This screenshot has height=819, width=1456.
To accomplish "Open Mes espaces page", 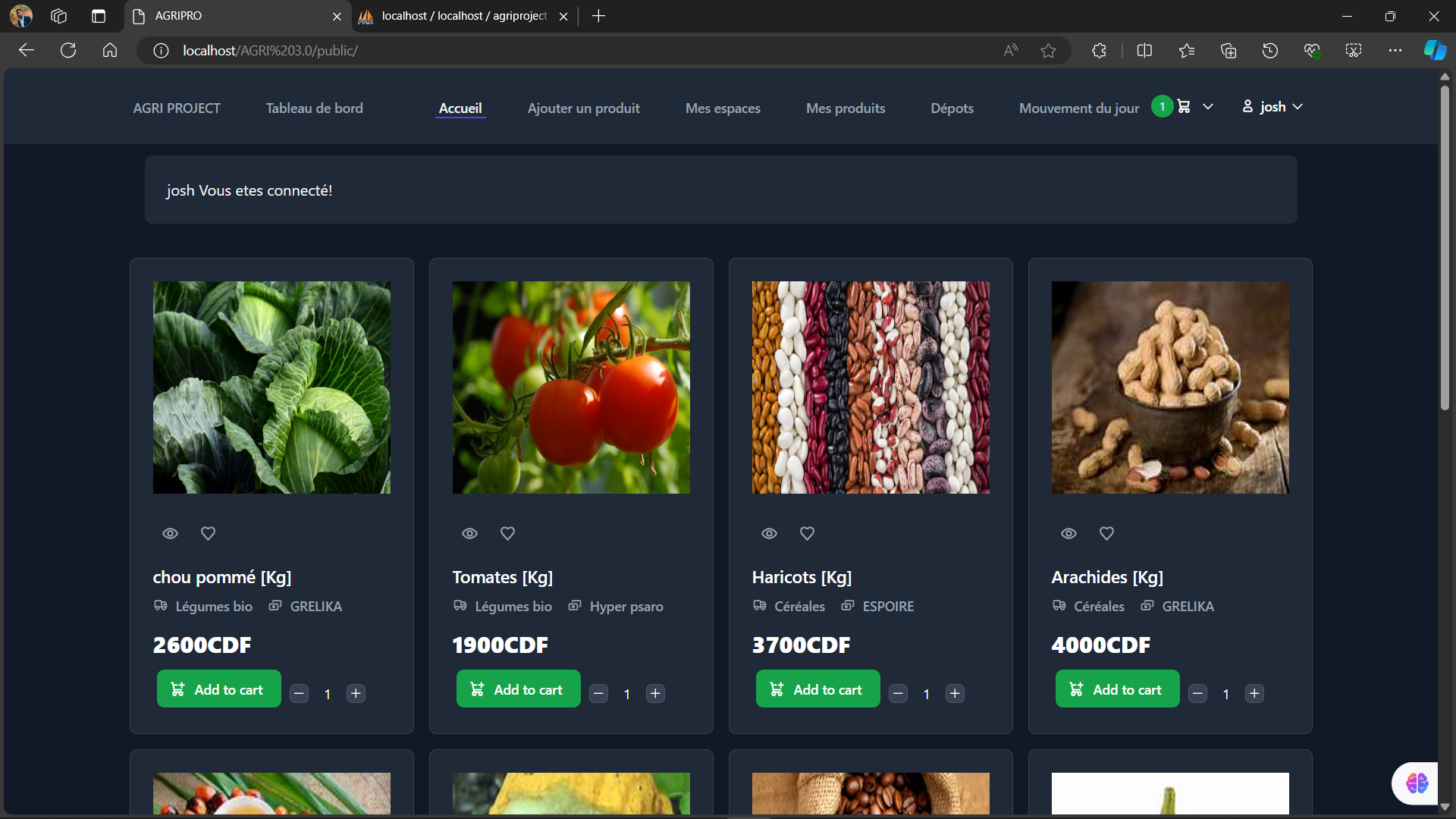I will click(723, 108).
